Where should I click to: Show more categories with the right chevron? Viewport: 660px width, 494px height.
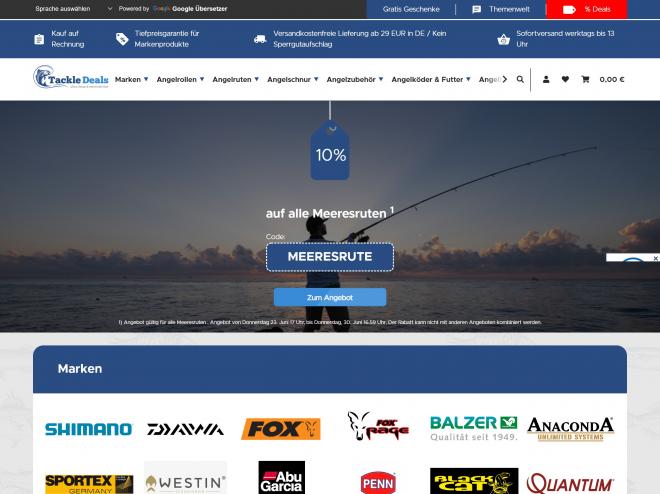click(505, 79)
